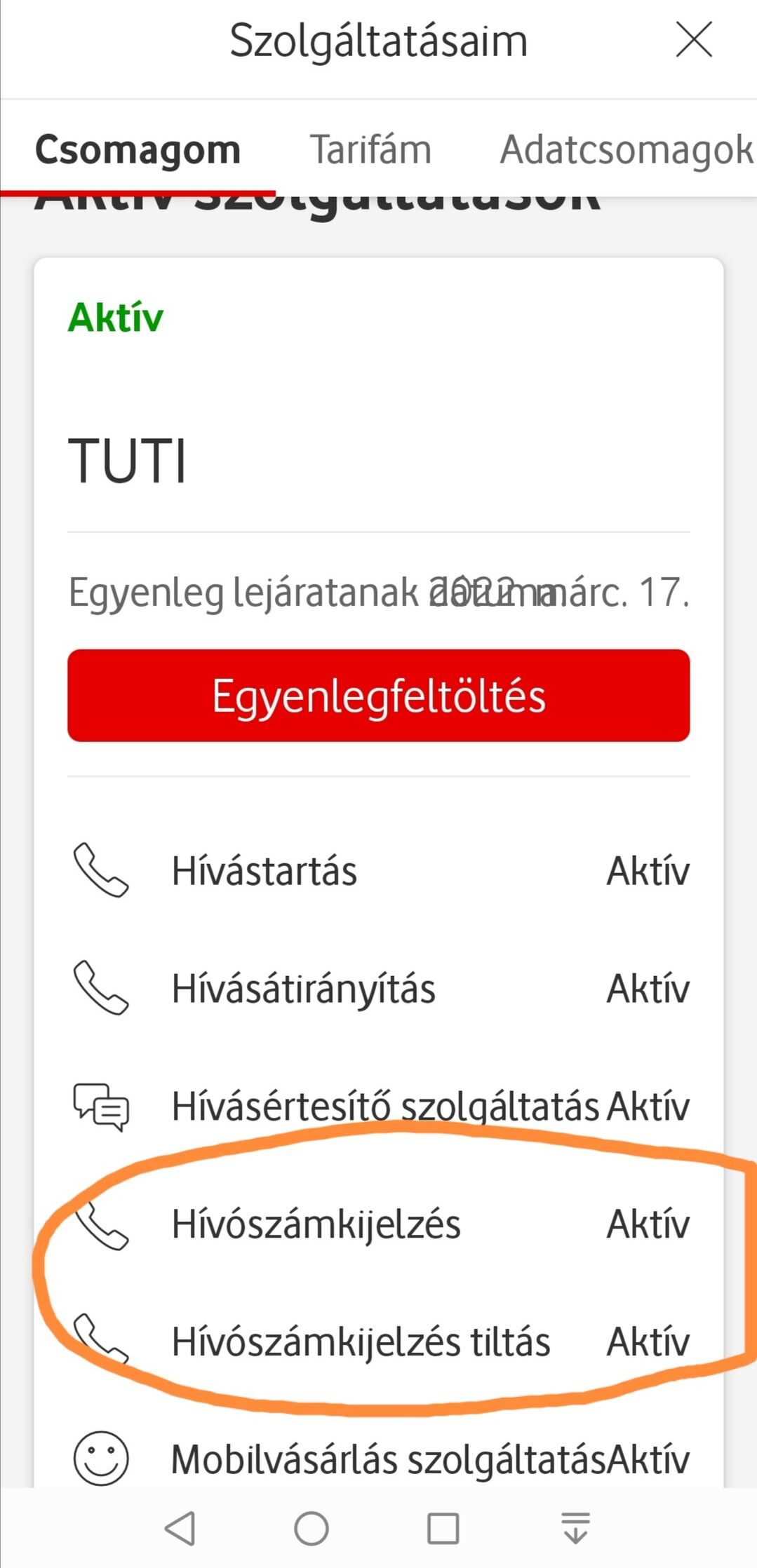Open the Hívásátirányítás service entry
This screenshot has width=757, height=1568.
[303, 989]
